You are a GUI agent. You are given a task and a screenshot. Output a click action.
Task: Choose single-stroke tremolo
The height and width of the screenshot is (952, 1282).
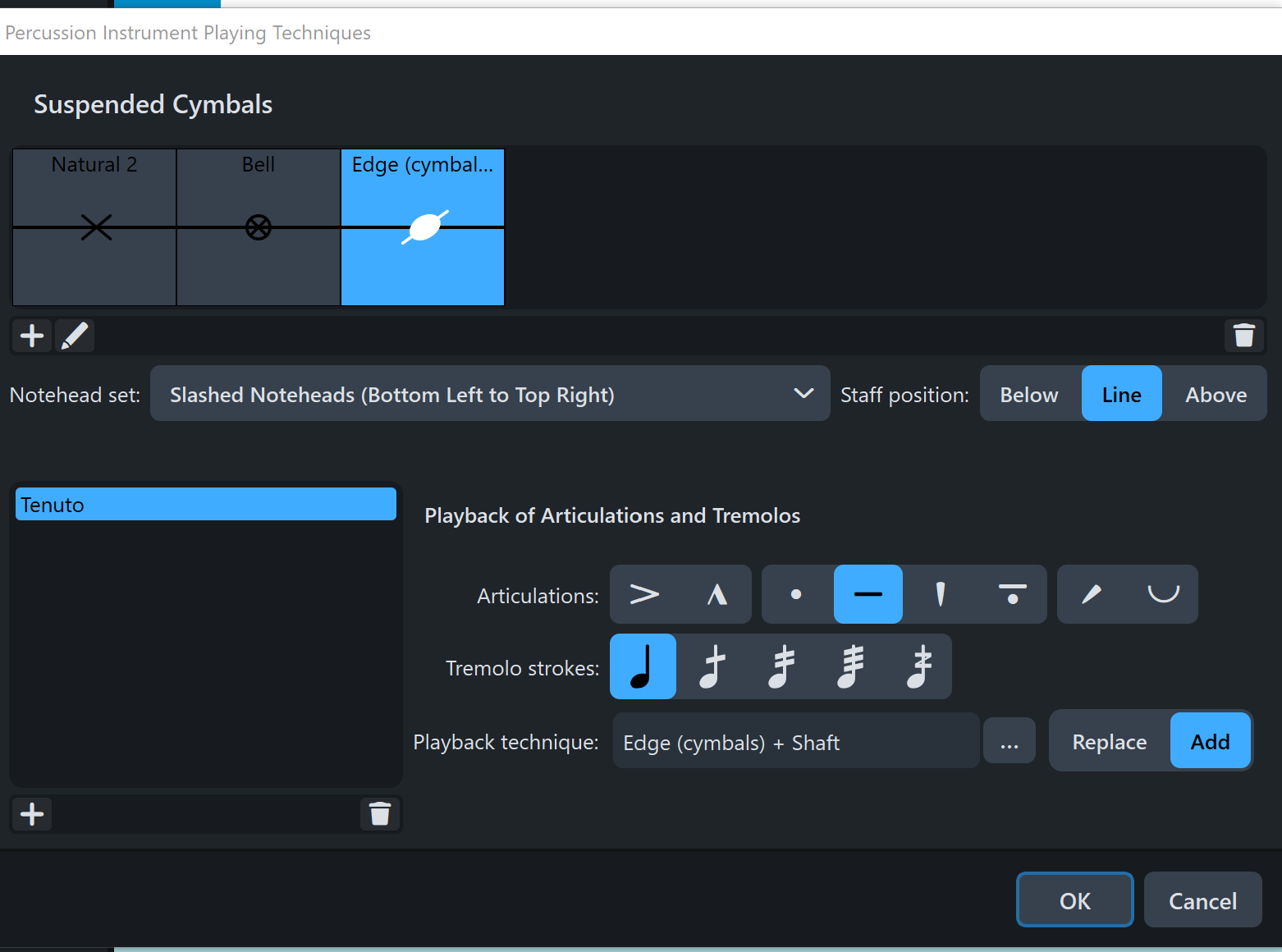(712, 666)
